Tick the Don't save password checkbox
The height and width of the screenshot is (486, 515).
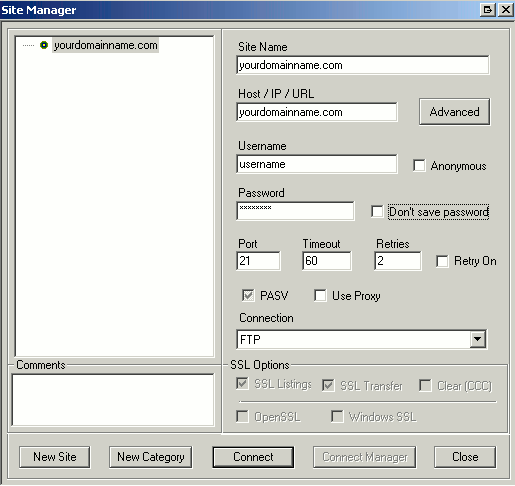377,211
